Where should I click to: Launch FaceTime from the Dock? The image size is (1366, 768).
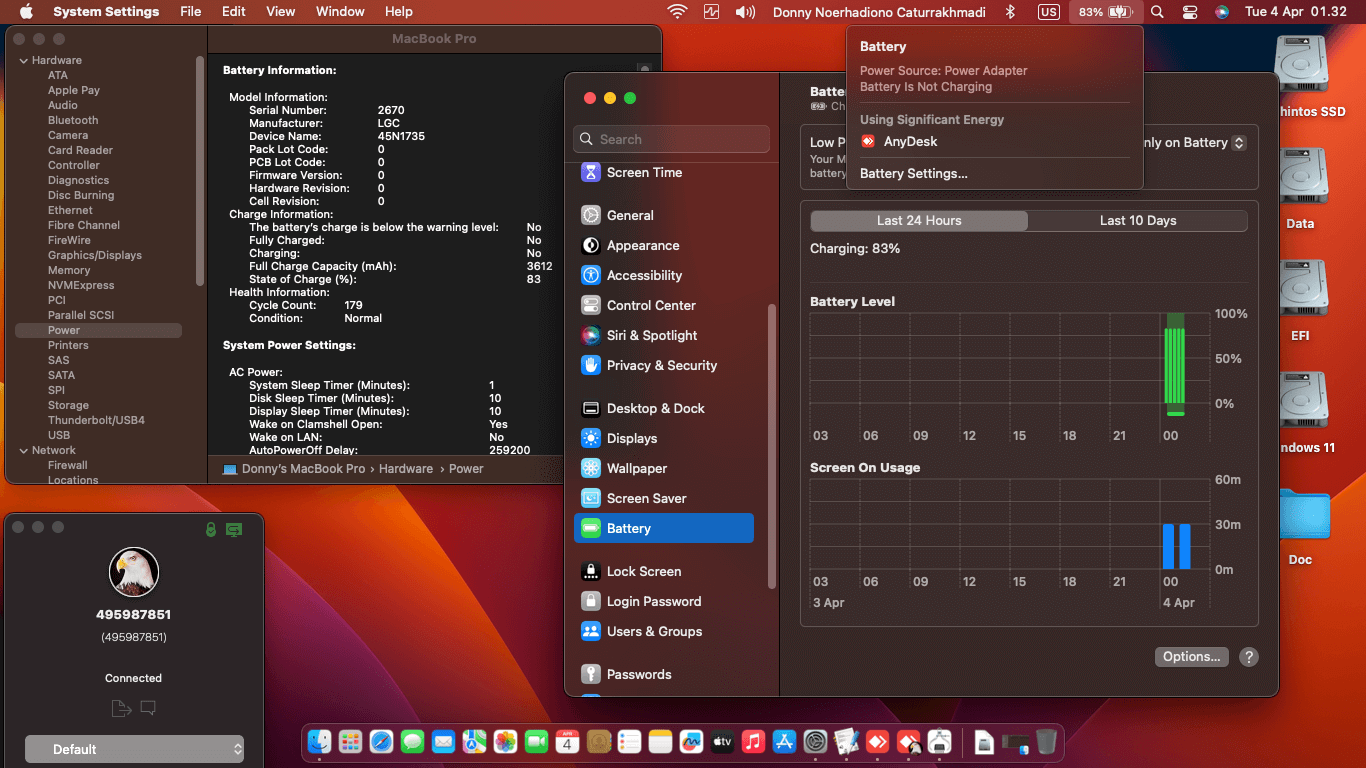536,742
